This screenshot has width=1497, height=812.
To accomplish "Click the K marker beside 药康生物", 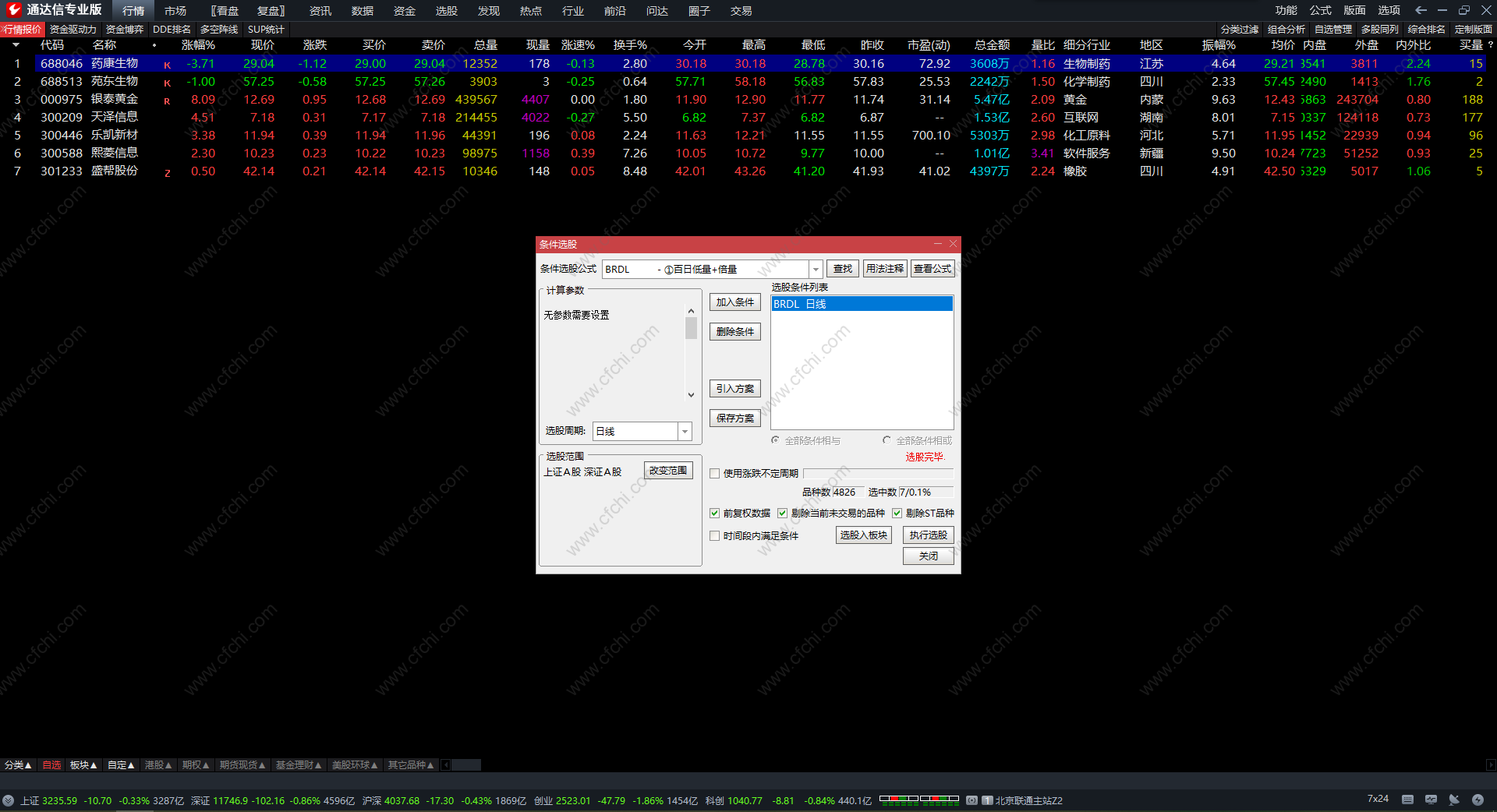I will [x=167, y=65].
